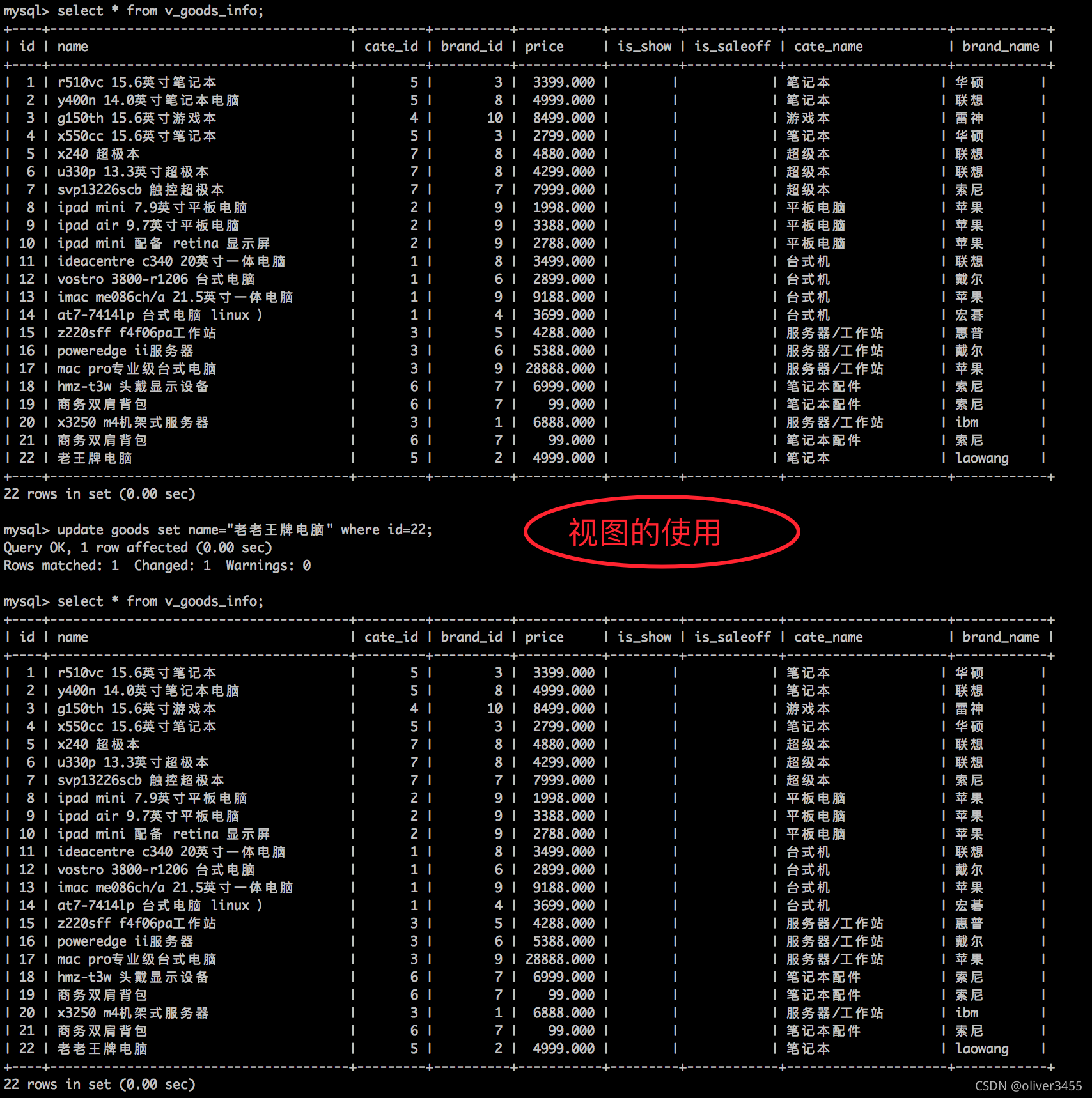Select '老王牌电脑' name in upper table row 22

click(x=95, y=458)
